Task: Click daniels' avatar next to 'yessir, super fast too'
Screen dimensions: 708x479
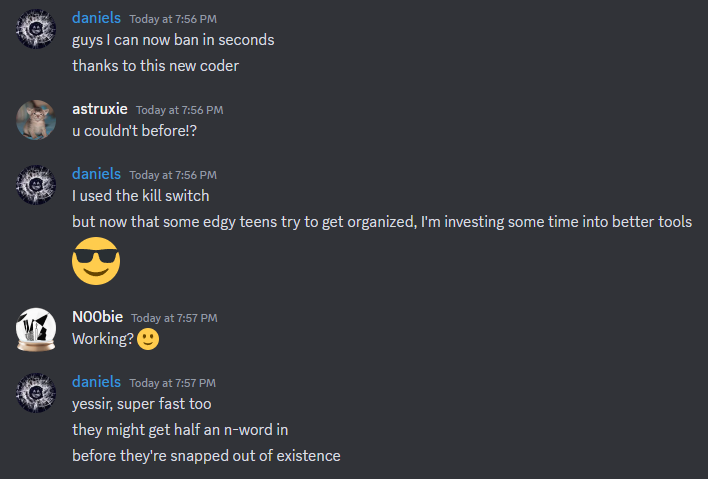Action: click(36, 393)
